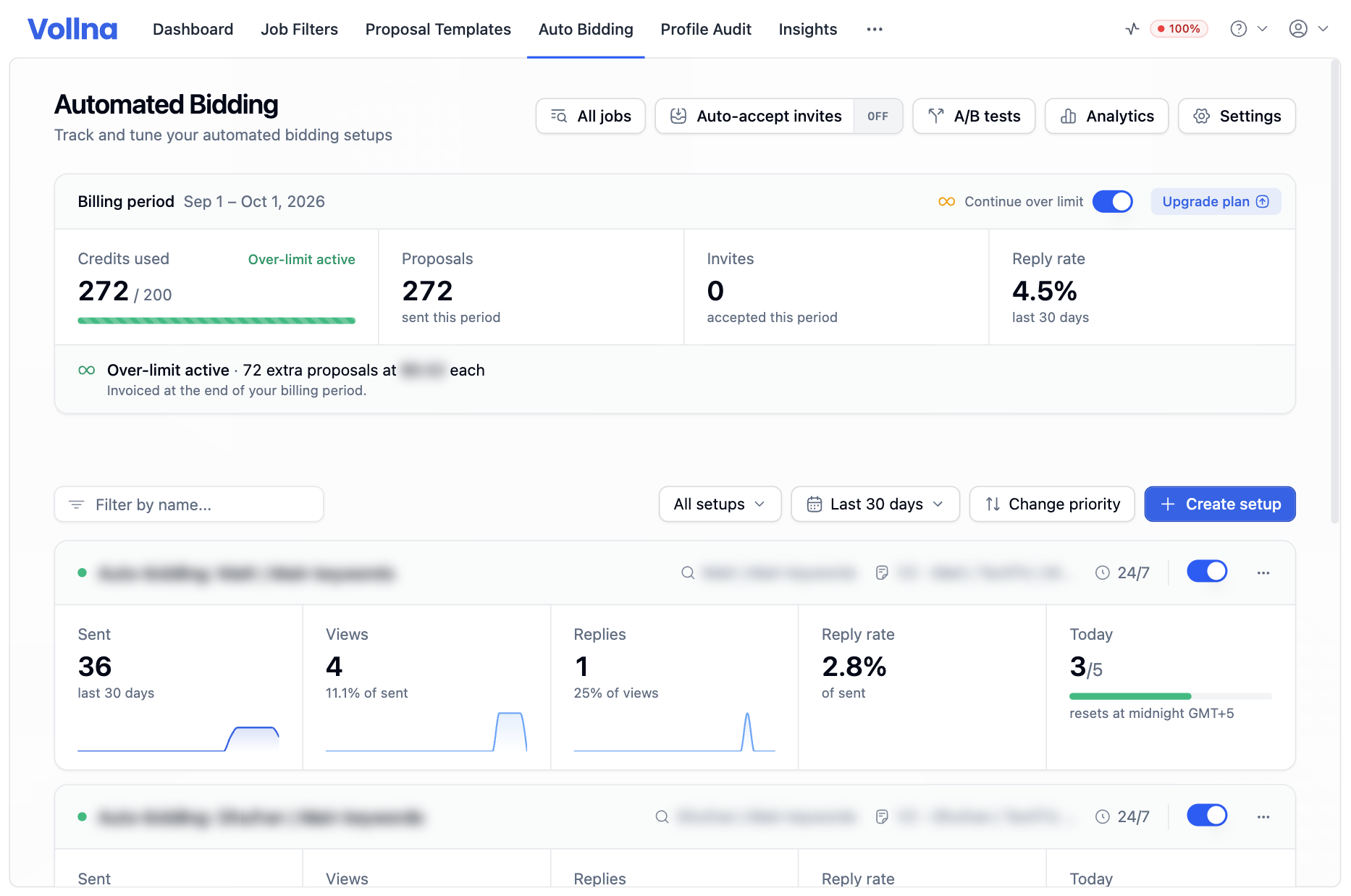Click the '11.1% of sent' views text
This screenshot has height=896, width=1351.
pyautogui.click(x=366, y=693)
